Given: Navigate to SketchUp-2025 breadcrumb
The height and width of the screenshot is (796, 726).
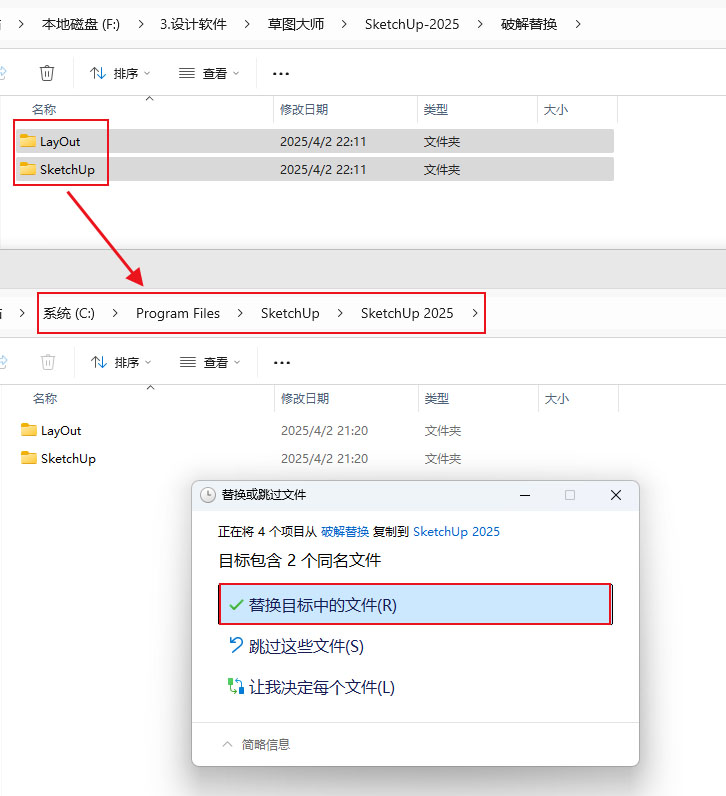Looking at the screenshot, I should tap(412, 24).
